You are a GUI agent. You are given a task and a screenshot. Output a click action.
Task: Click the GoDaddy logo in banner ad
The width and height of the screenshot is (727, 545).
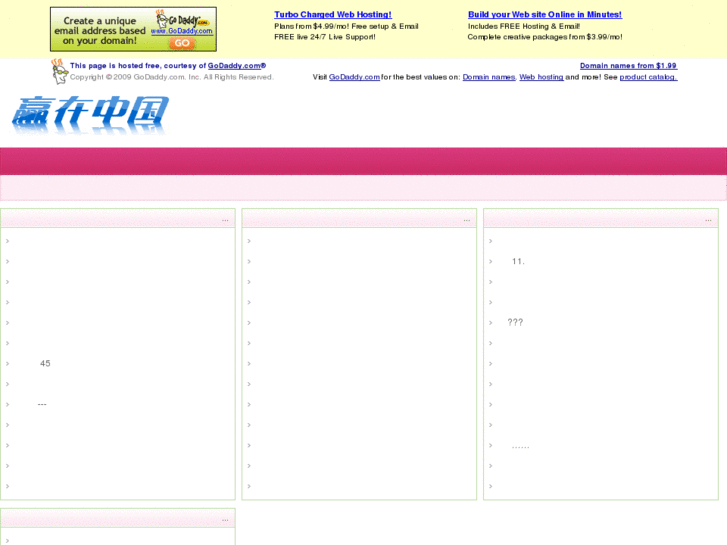click(x=182, y=19)
